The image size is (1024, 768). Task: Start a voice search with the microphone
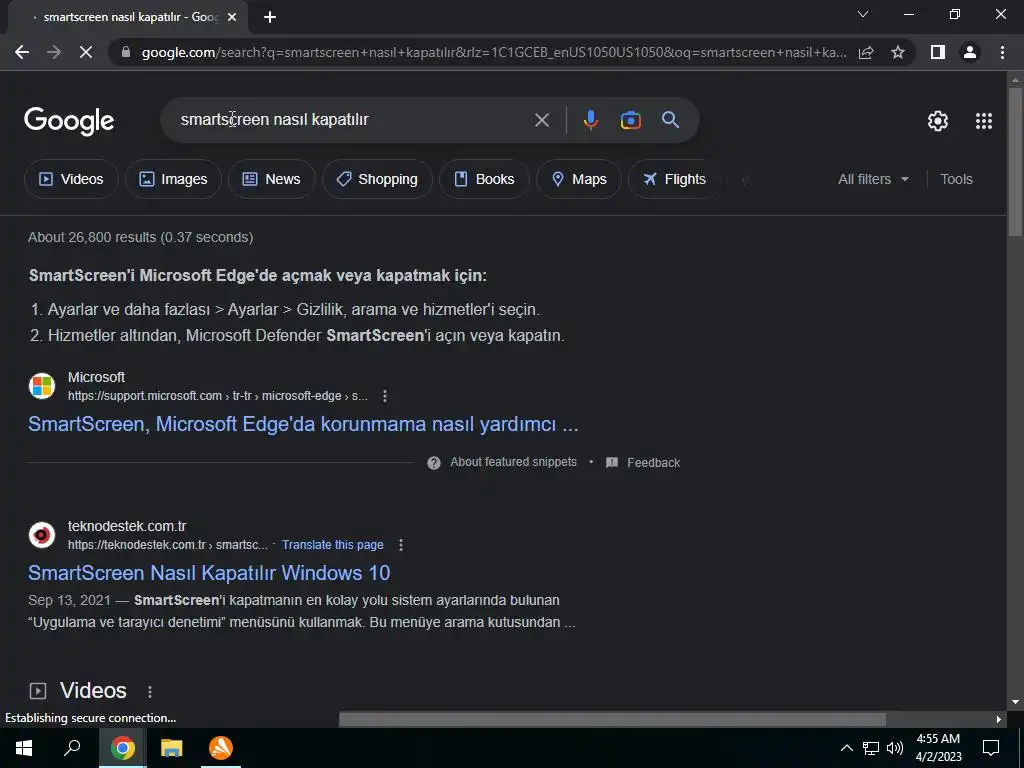(x=590, y=120)
